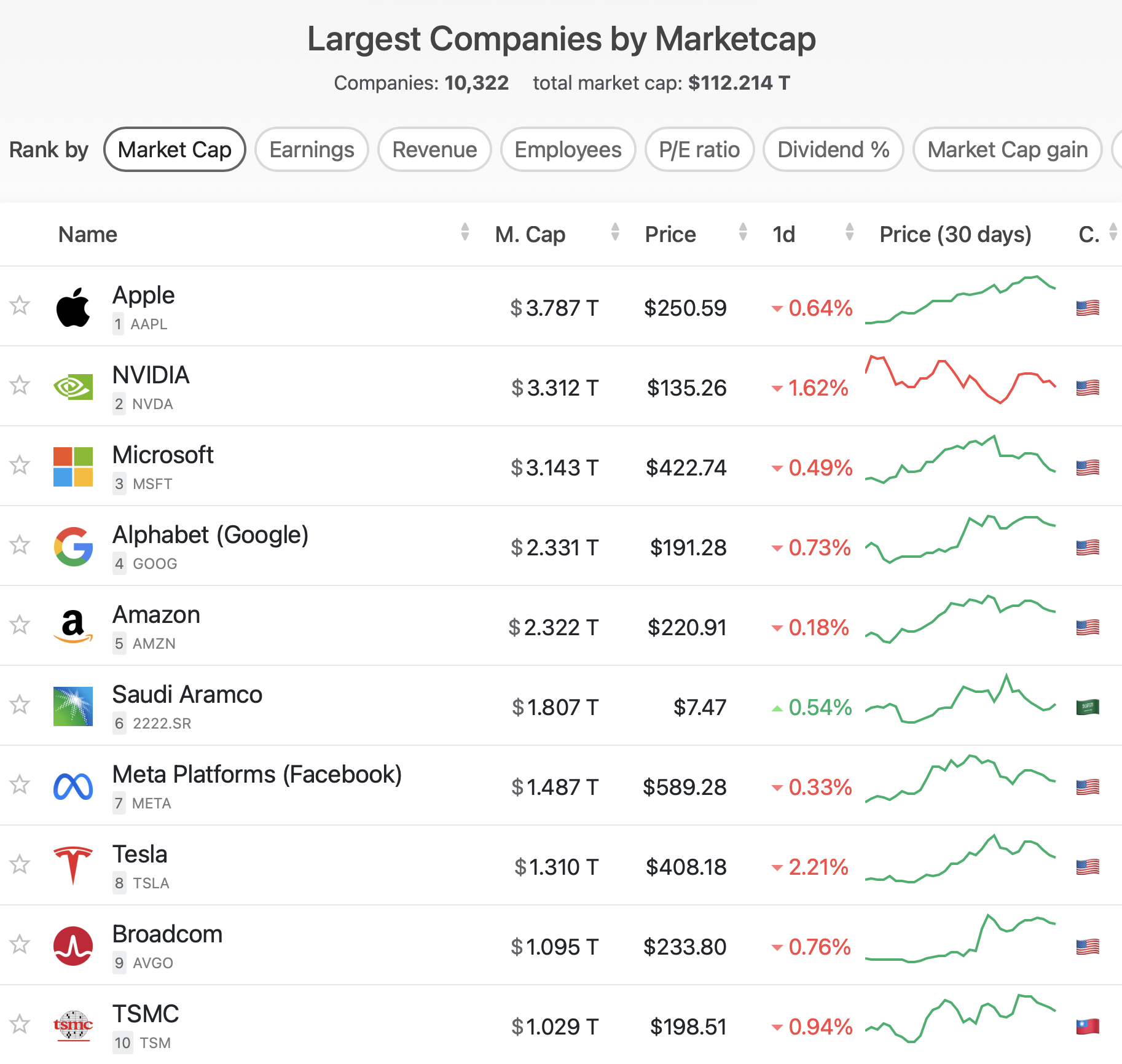Screen dimensions: 1122x1064
Task: Click the TSMC logo icon
Action: click(x=73, y=1026)
